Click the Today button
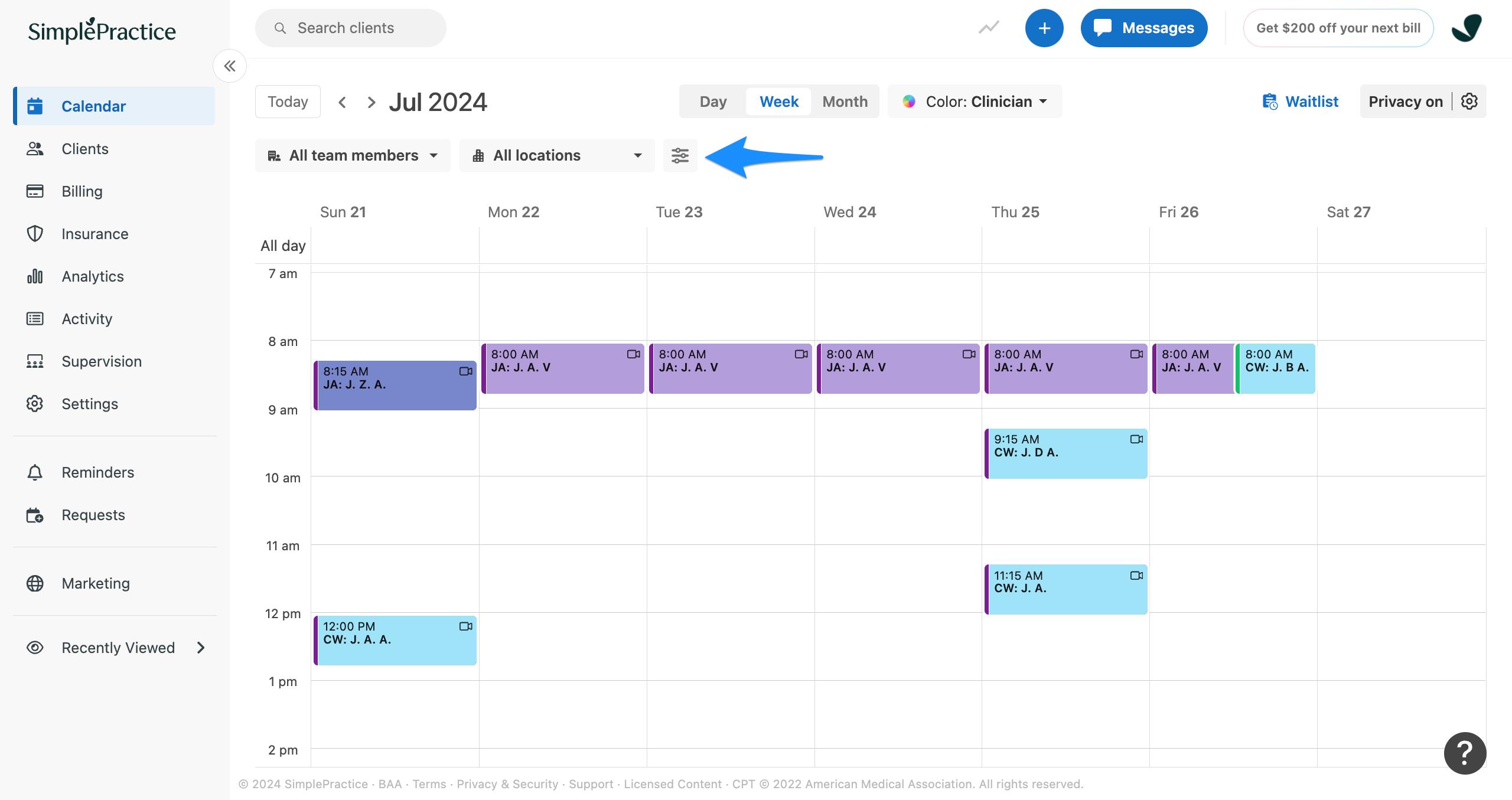 [288, 102]
